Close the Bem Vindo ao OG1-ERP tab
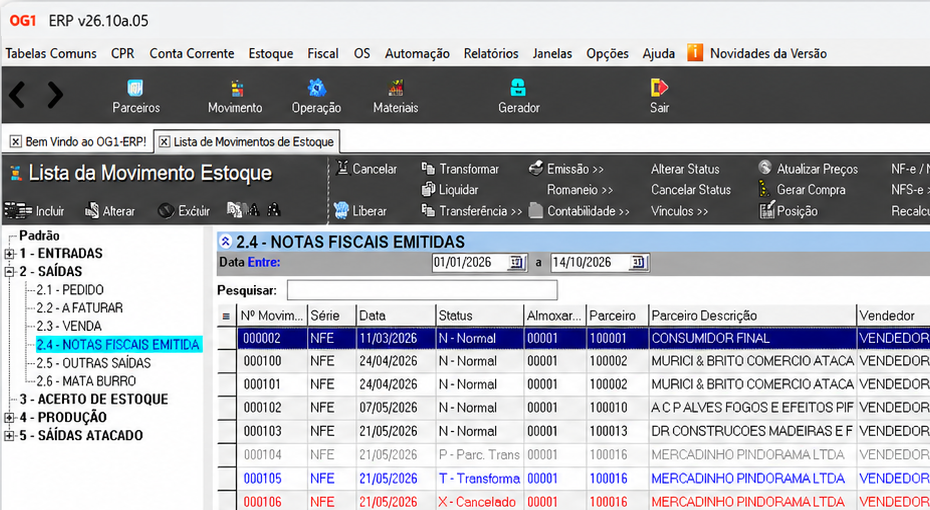The width and height of the screenshot is (930, 510). [15, 142]
